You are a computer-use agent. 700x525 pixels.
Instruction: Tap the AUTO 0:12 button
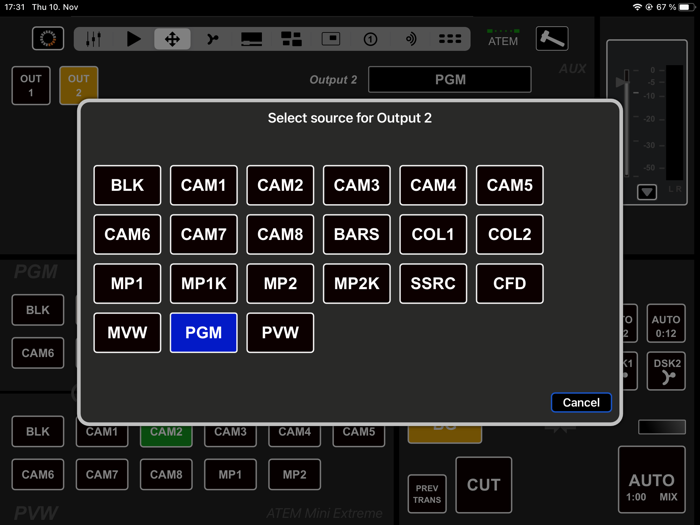666,324
